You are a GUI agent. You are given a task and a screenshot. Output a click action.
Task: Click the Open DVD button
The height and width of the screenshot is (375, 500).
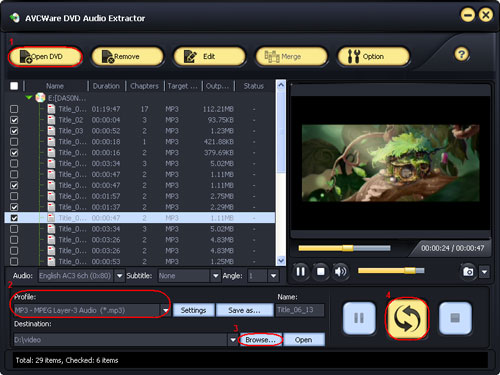point(45,56)
